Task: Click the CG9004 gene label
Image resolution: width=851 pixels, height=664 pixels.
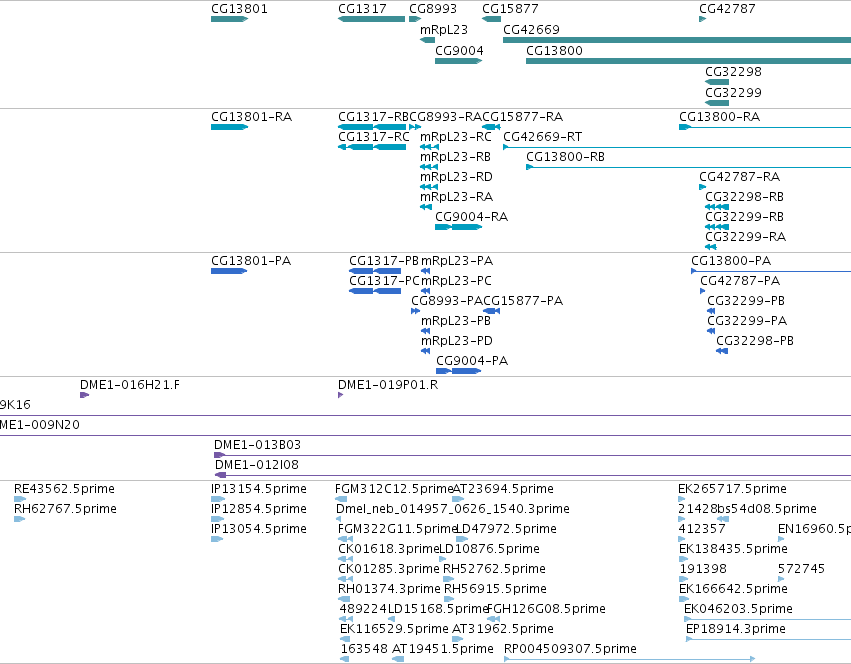Action: (x=459, y=50)
